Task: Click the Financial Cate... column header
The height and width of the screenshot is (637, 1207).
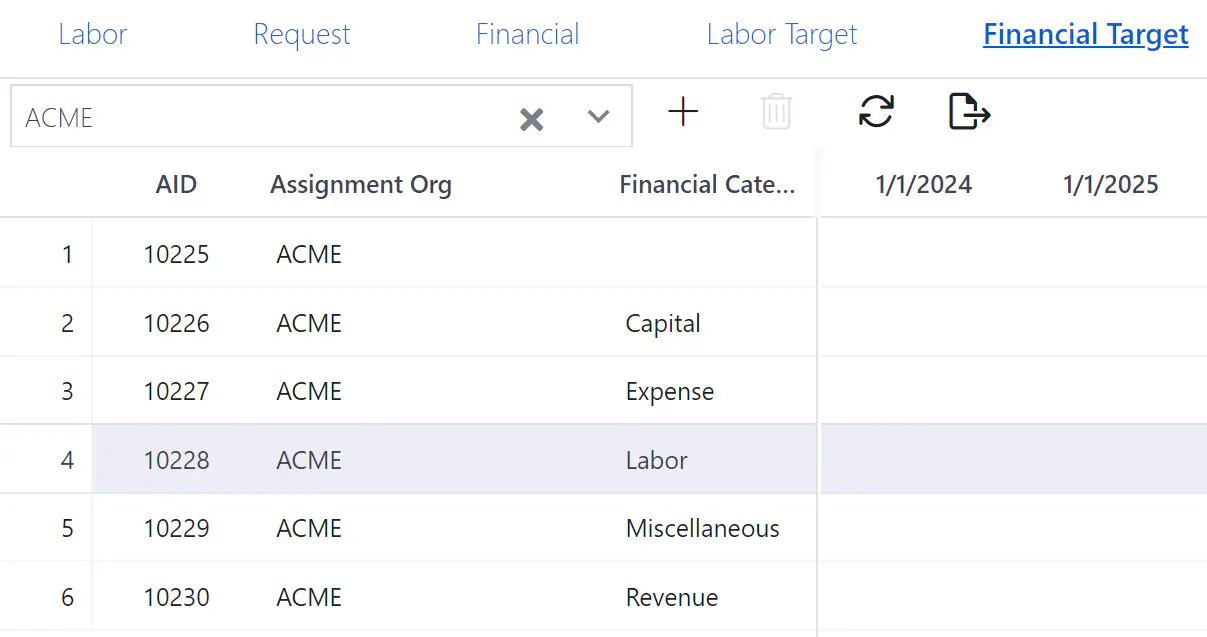Action: point(707,184)
